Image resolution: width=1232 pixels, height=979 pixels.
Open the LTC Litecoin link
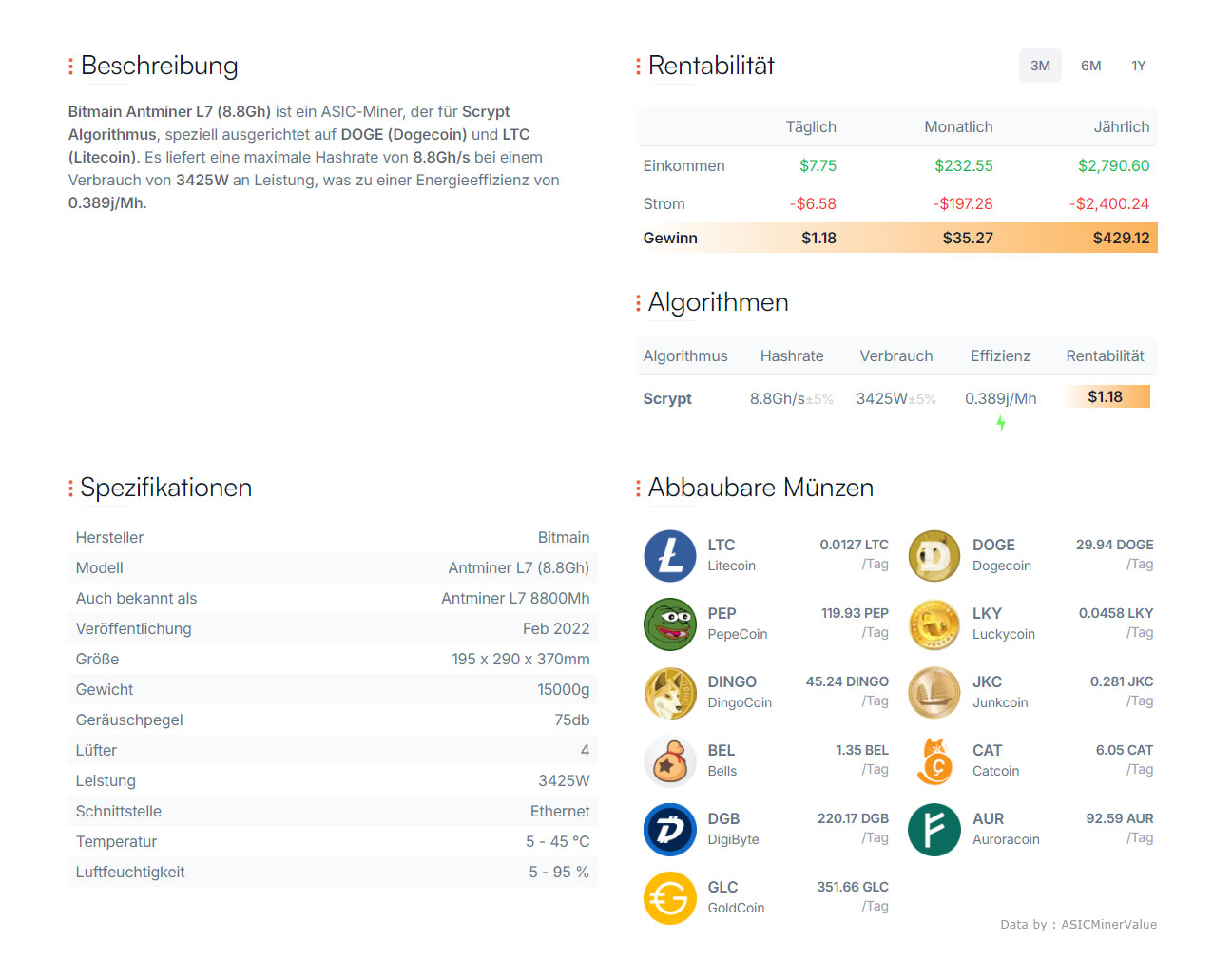(x=731, y=555)
